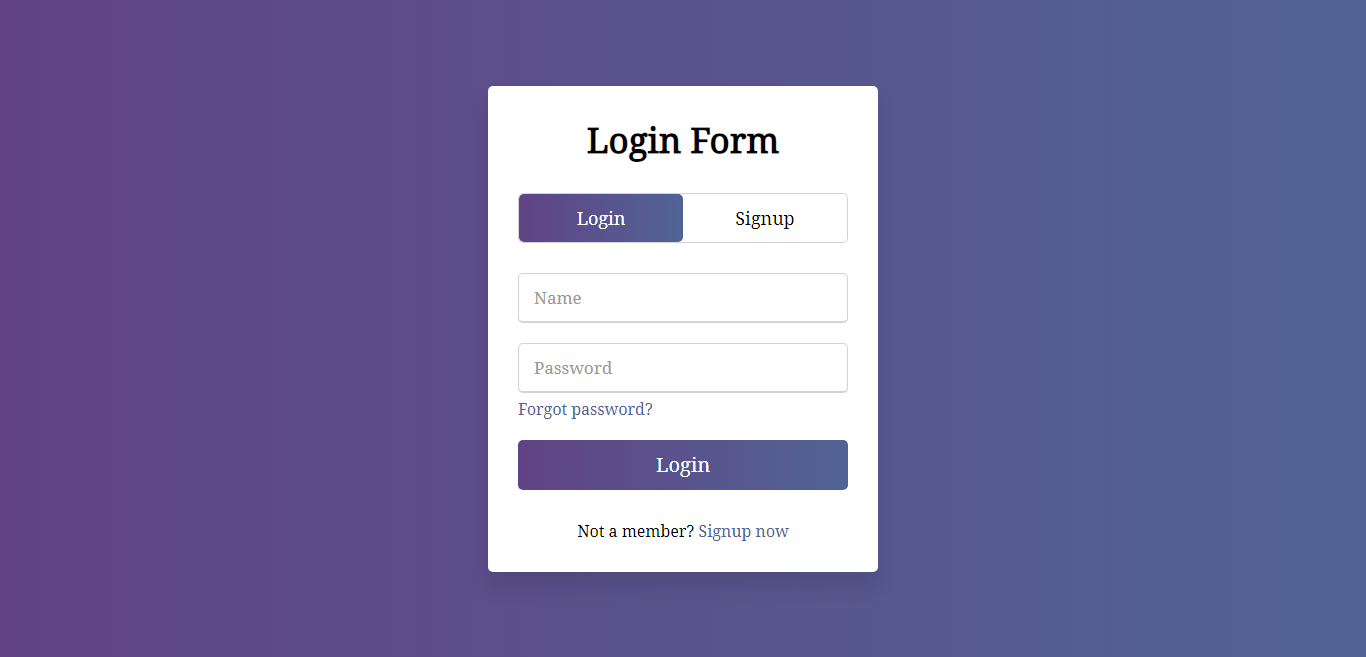The height and width of the screenshot is (657, 1366).
Task: Register by clicking Signup now
Action: [743, 531]
